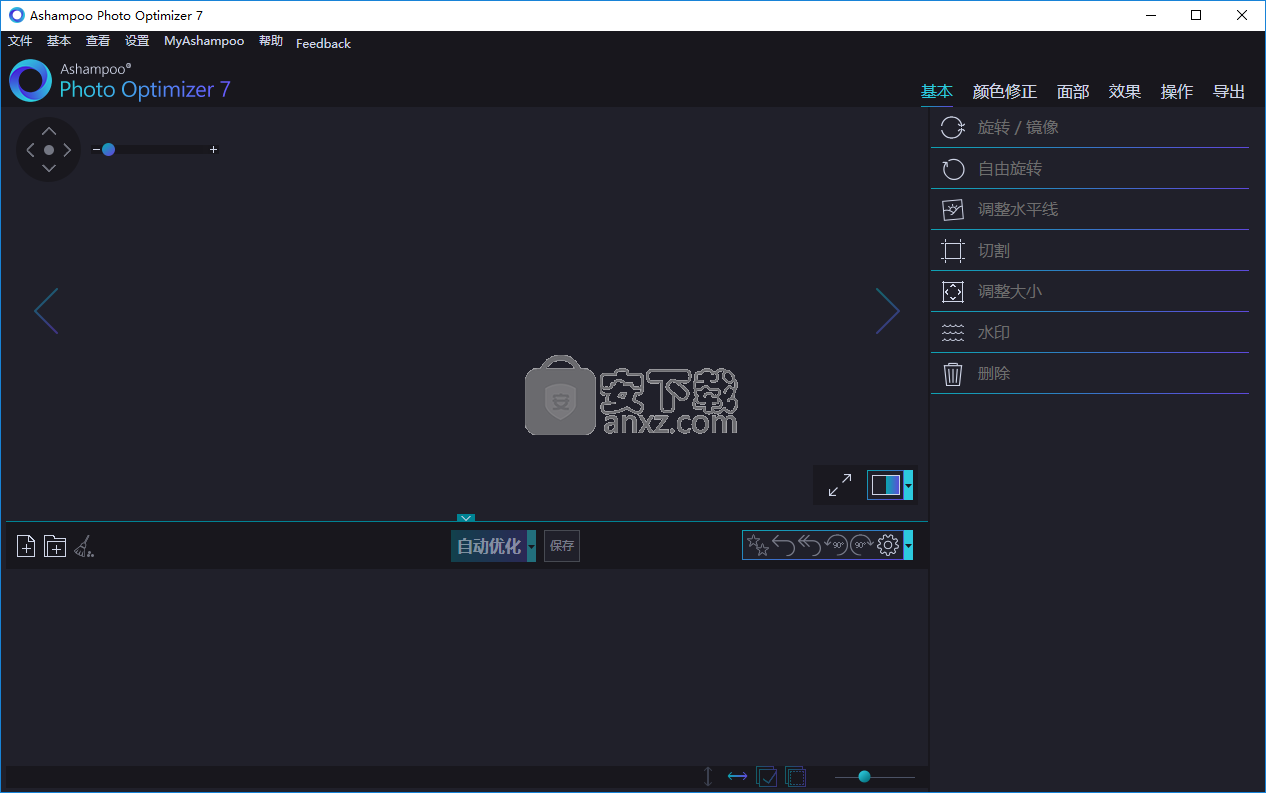
Task: Open the split view mode dropdown arrow
Action: pyautogui.click(x=908, y=485)
